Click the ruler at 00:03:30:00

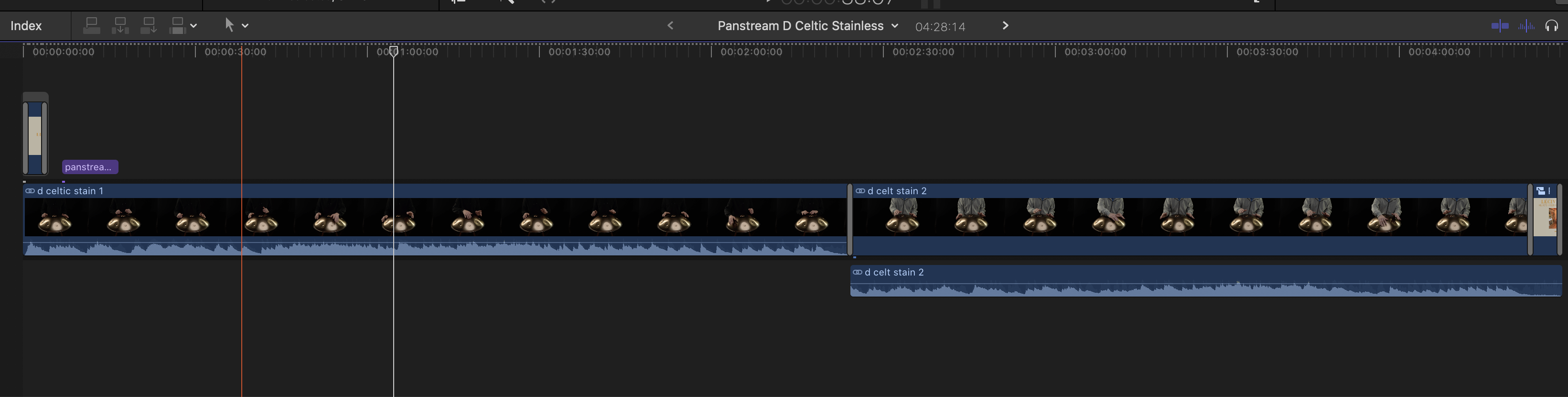pyautogui.click(x=1267, y=52)
